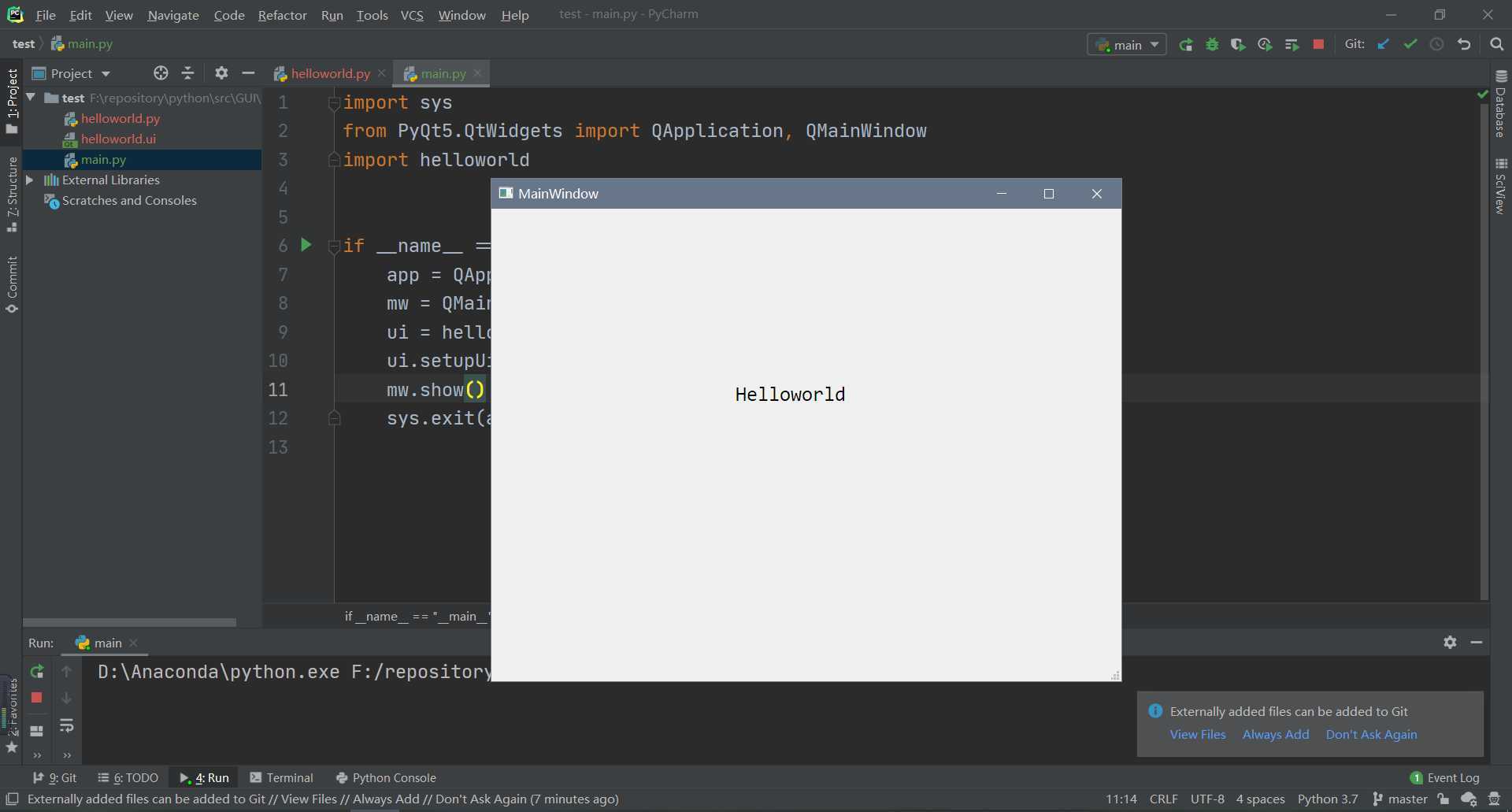Viewport: 1512px width, 812px height.
Task: Rollback changes with the undo arrow icon
Action: [1464, 45]
